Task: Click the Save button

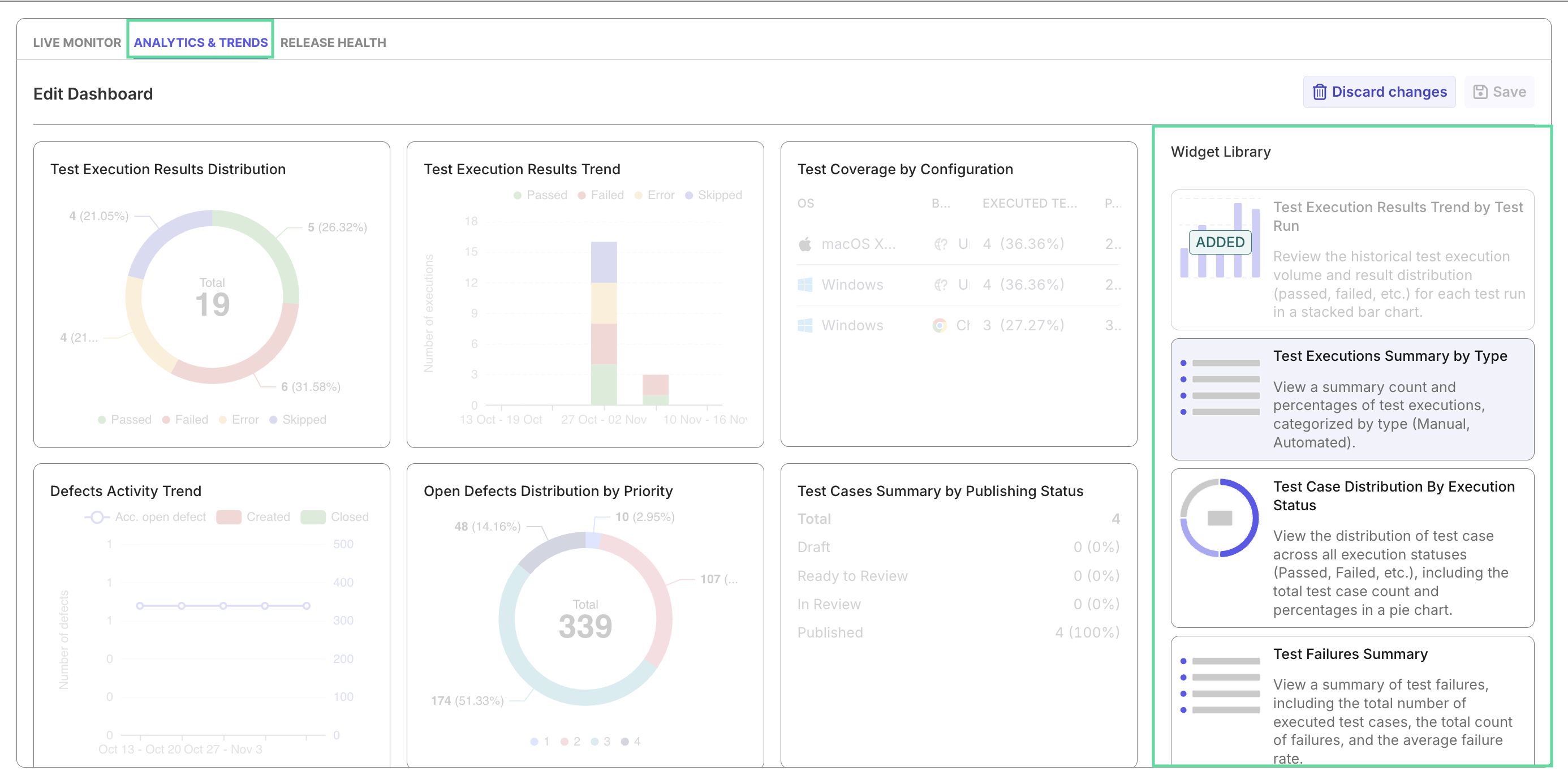Action: pyautogui.click(x=1499, y=91)
